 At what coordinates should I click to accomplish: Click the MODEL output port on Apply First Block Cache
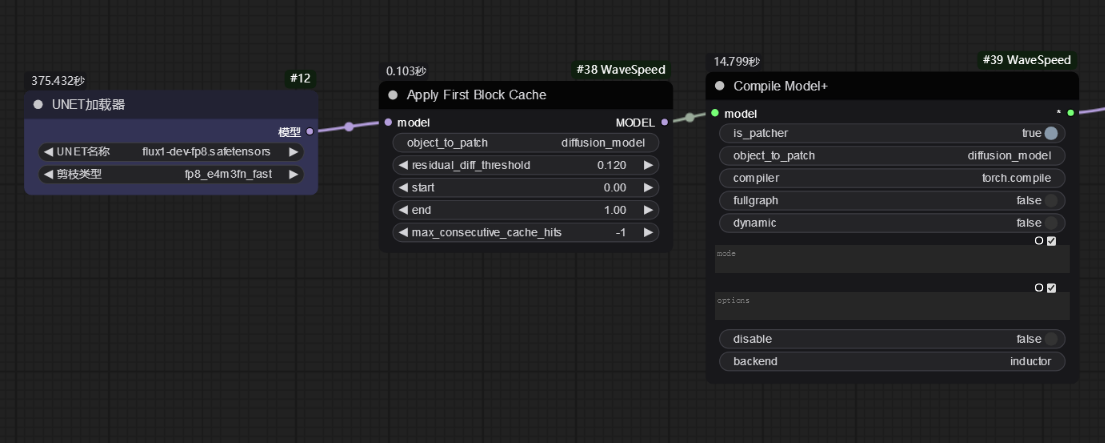point(664,122)
